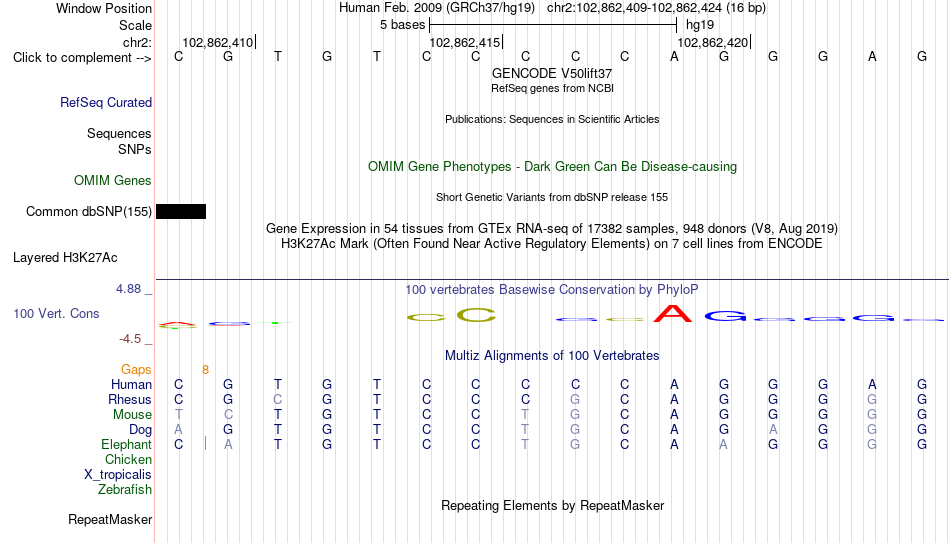This screenshot has height=543, width=950.
Task: Click the Common dbSNP(155) black variant block
Action: click(x=181, y=212)
